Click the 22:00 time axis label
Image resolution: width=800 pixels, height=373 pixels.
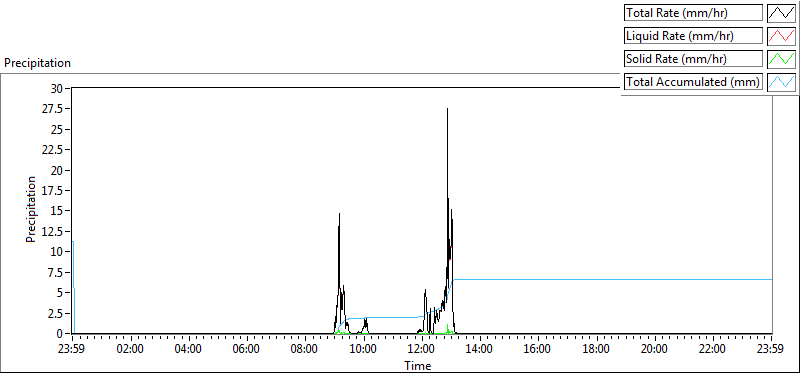click(713, 349)
